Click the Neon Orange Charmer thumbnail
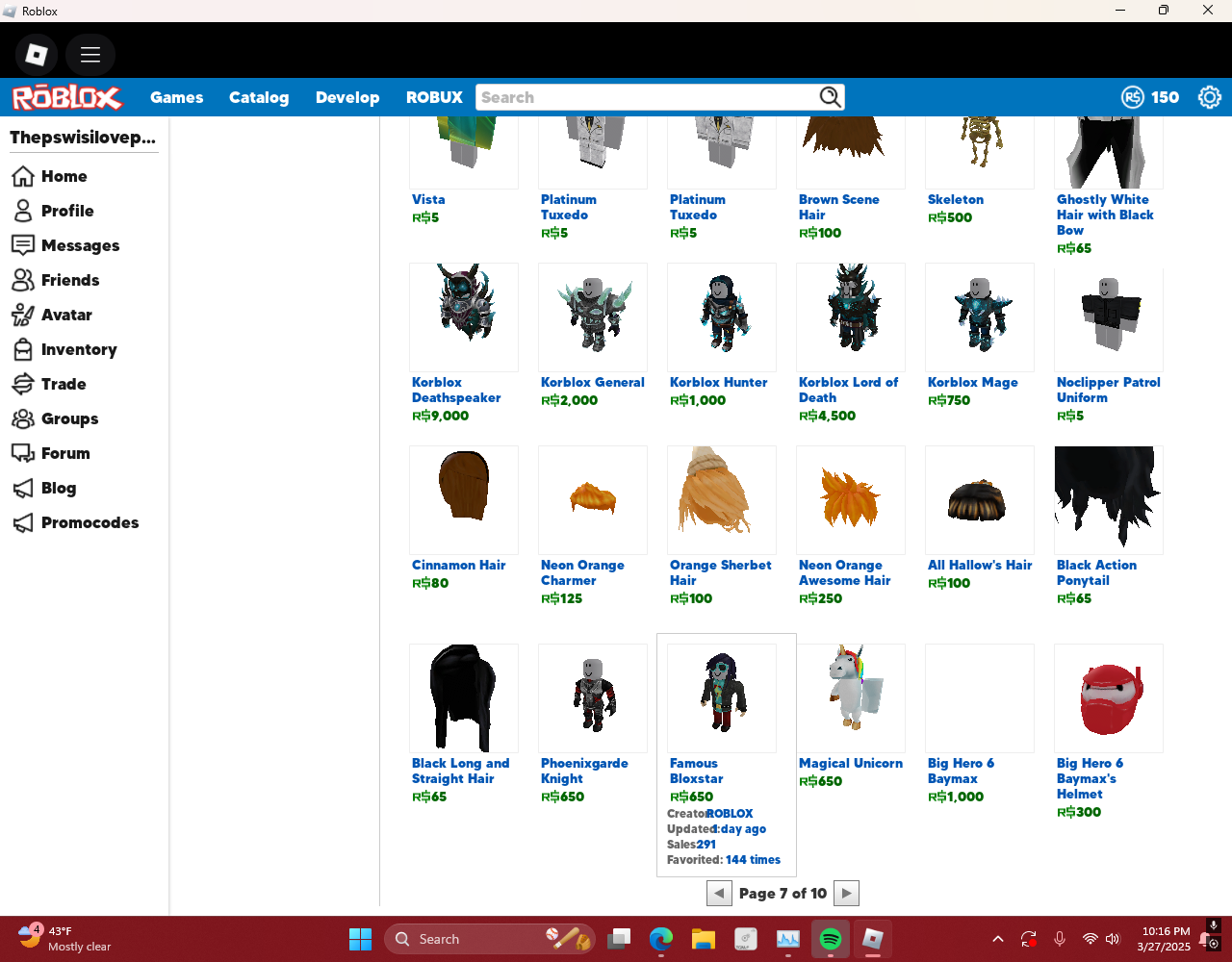1232x962 pixels. point(593,500)
